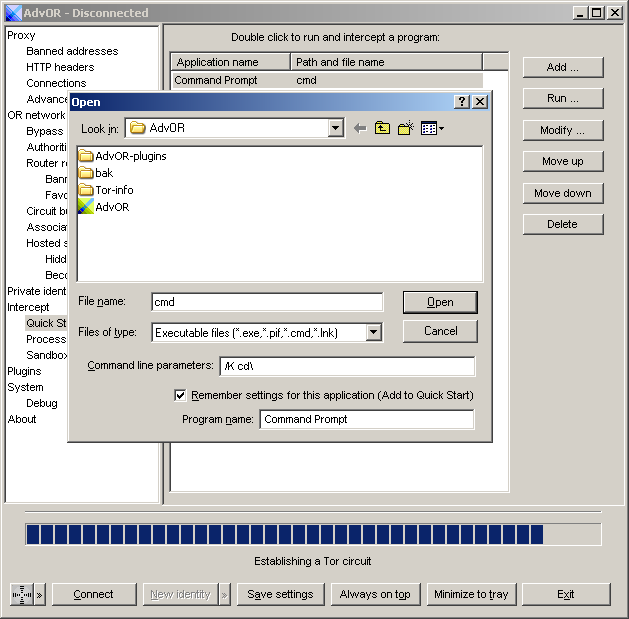629x619 pixels.
Task: Click the crosshair select-window icon button
Action: 22,594
